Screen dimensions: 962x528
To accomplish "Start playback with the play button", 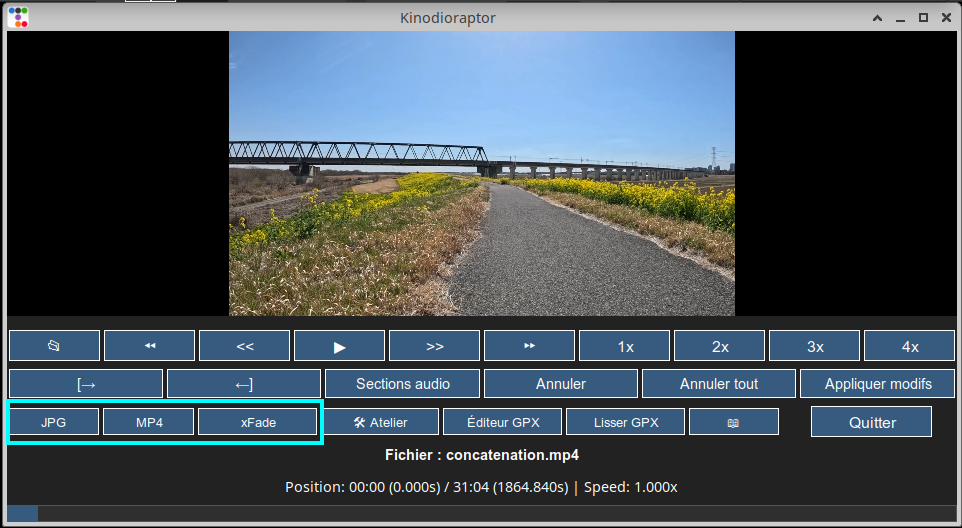I will [x=339, y=346].
